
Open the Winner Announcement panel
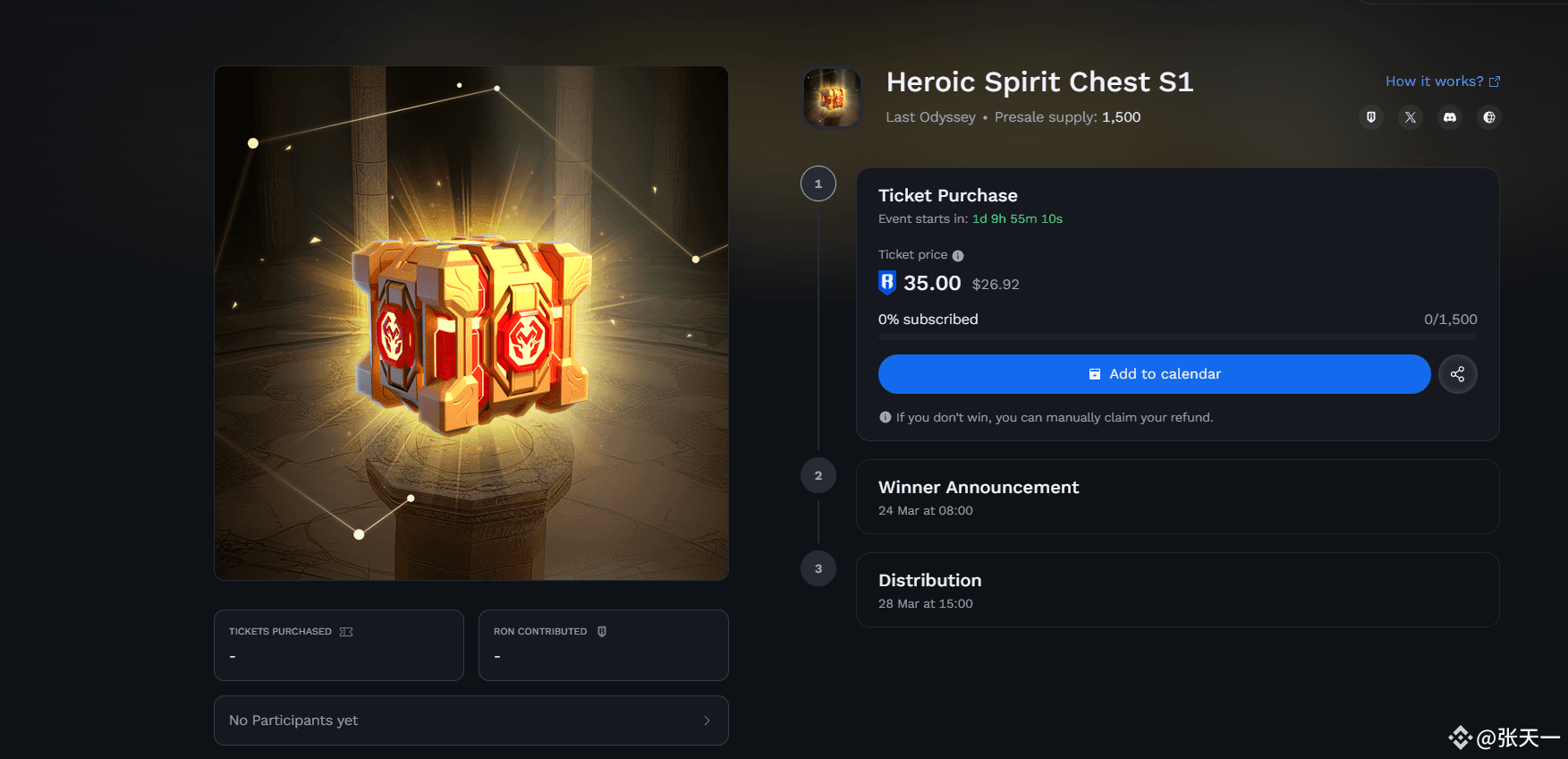(x=1178, y=497)
